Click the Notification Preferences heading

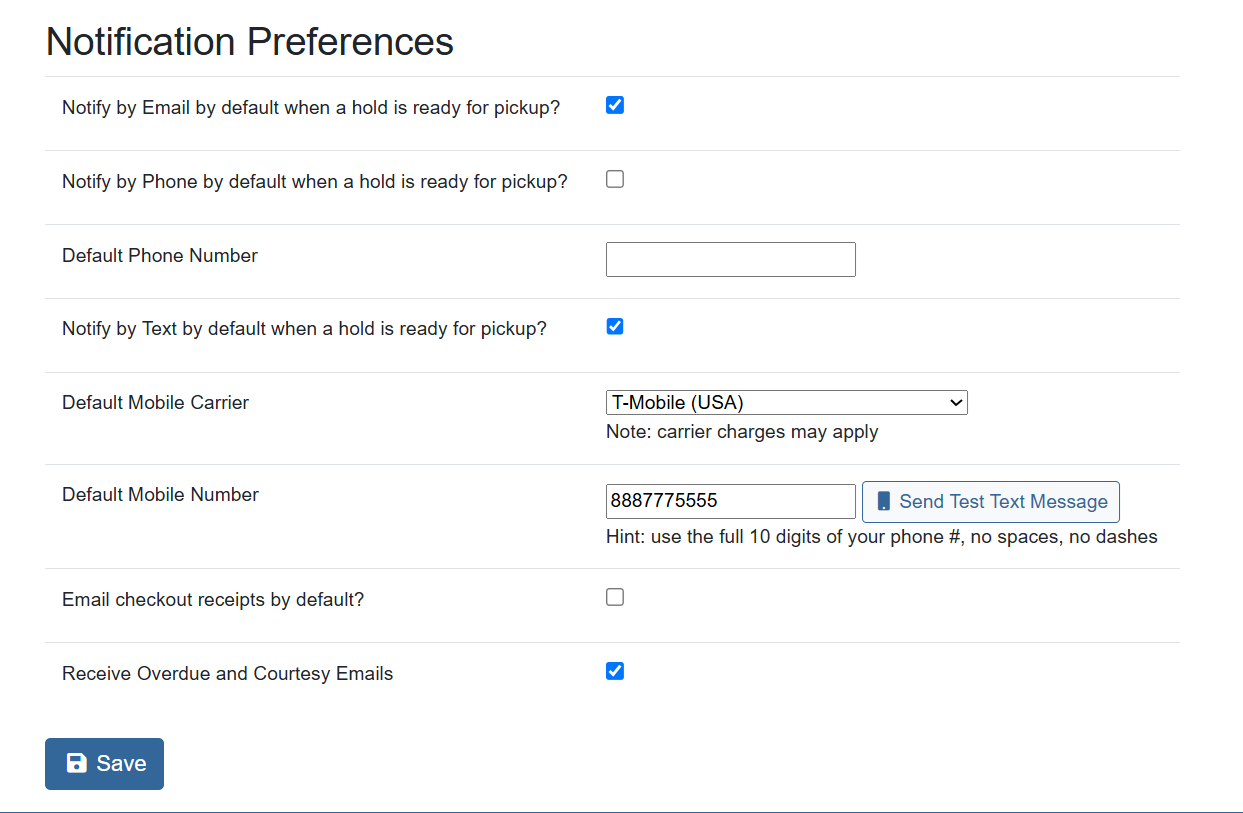[x=249, y=41]
